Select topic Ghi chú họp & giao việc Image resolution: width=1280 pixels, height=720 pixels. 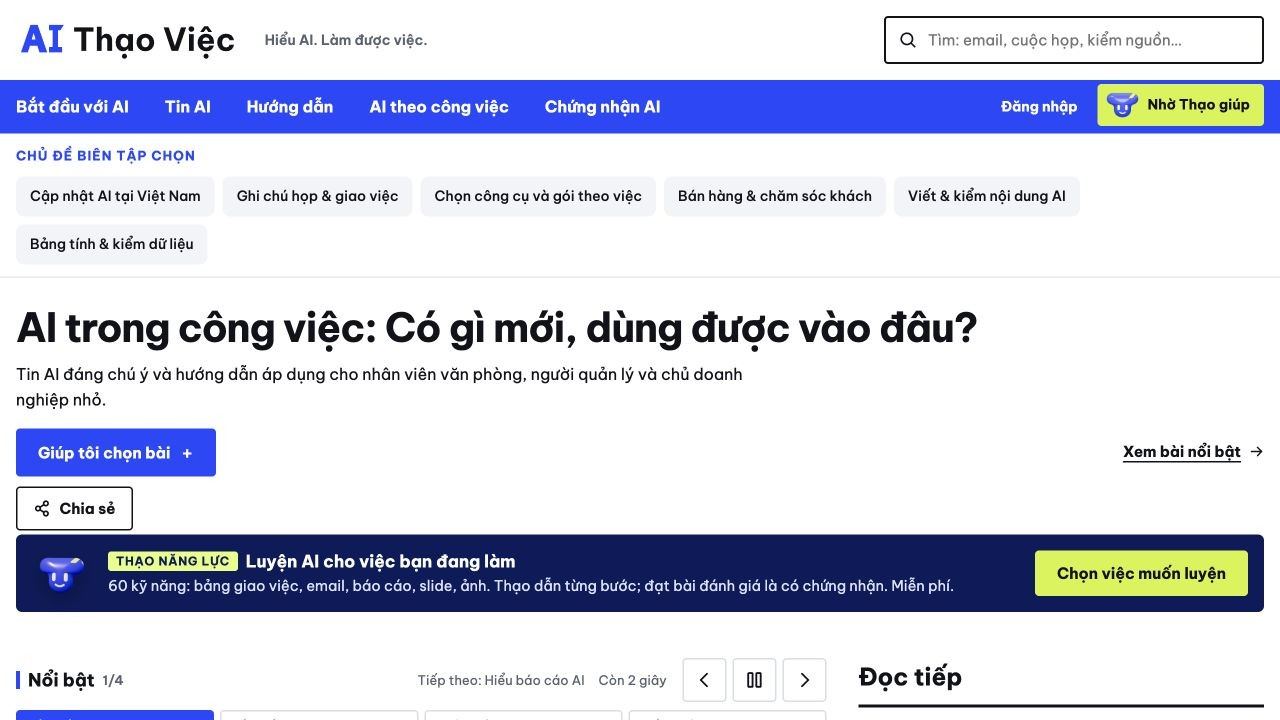pos(318,196)
